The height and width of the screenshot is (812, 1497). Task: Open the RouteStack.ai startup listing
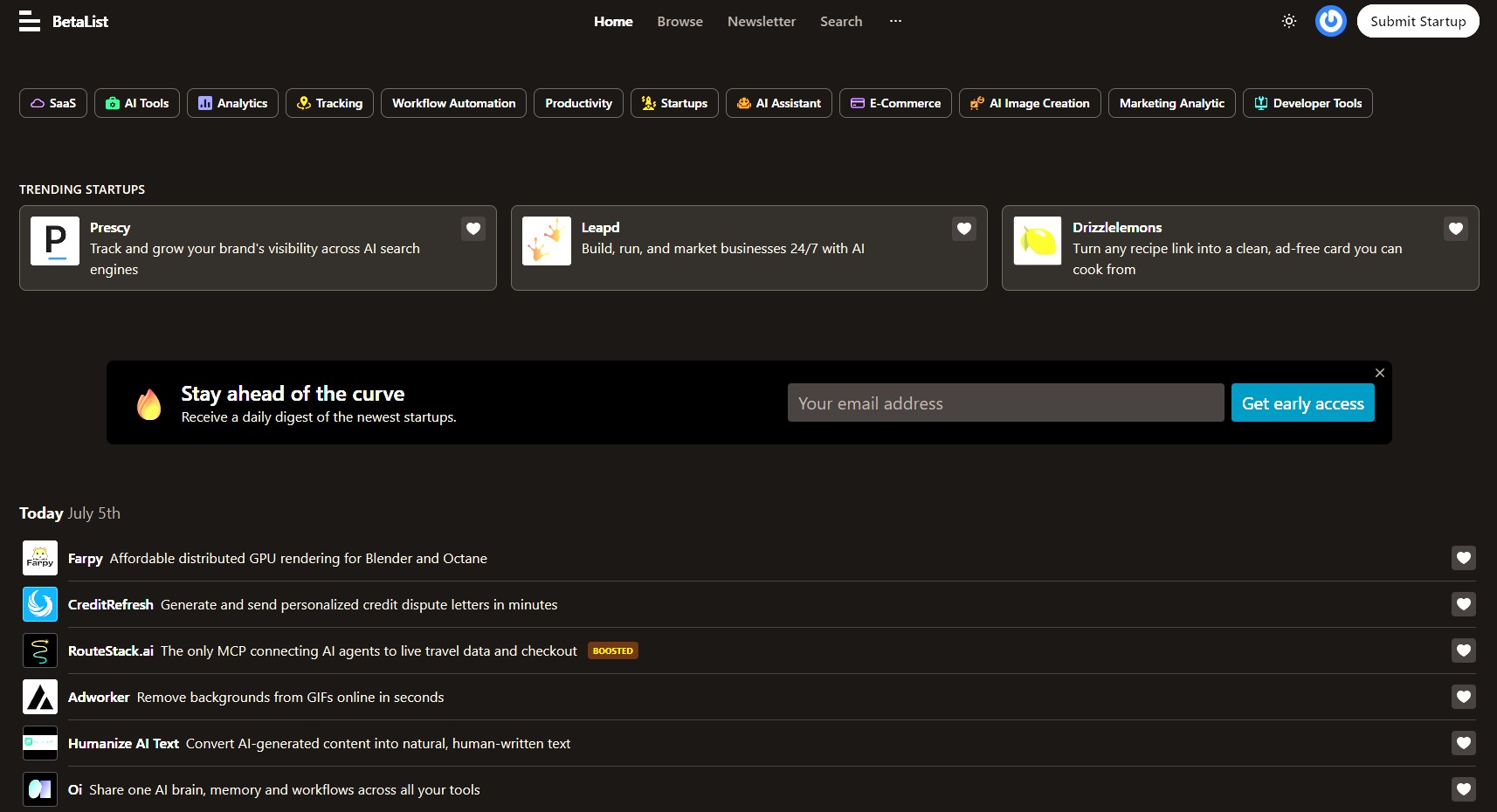click(x=111, y=651)
